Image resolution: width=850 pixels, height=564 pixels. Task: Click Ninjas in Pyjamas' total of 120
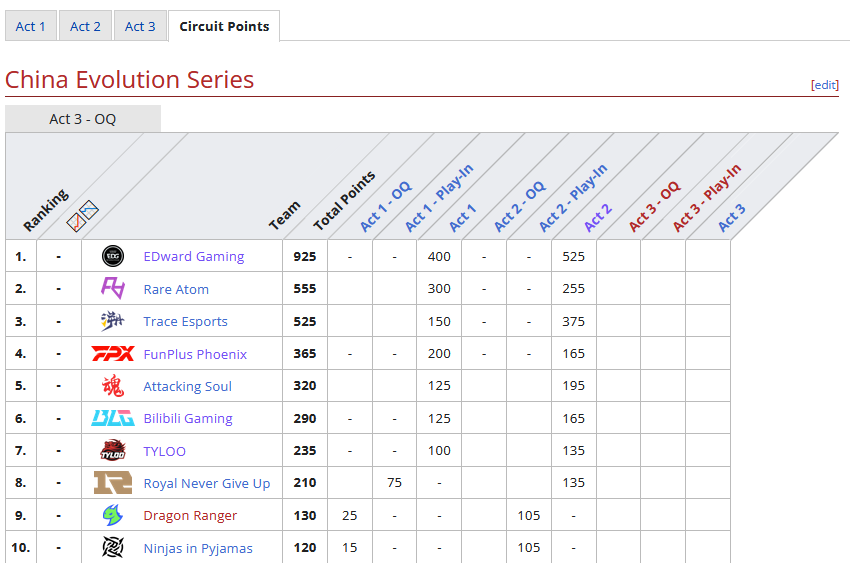pyautogui.click(x=305, y=548)
